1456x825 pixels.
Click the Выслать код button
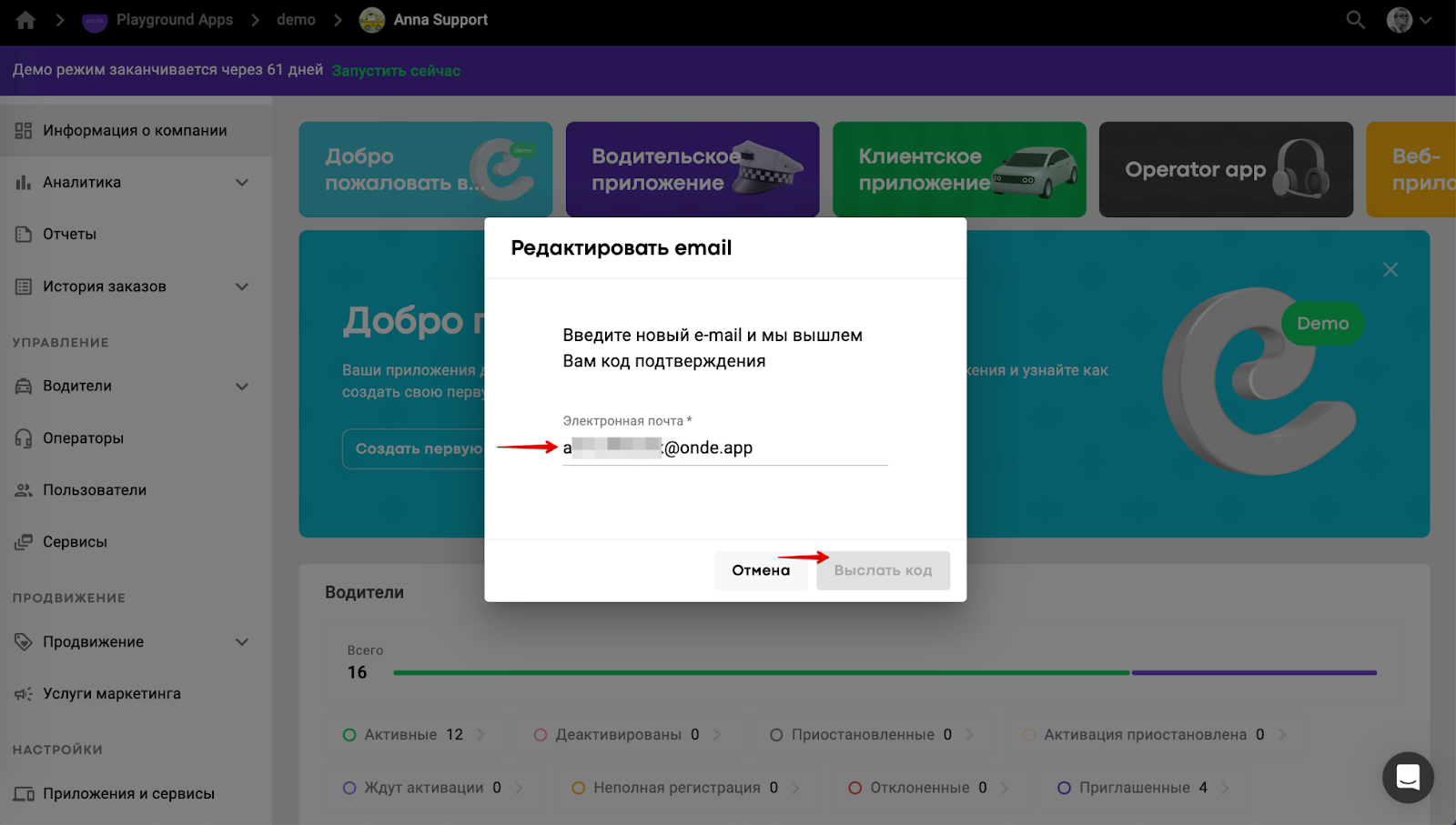[883, 570]
